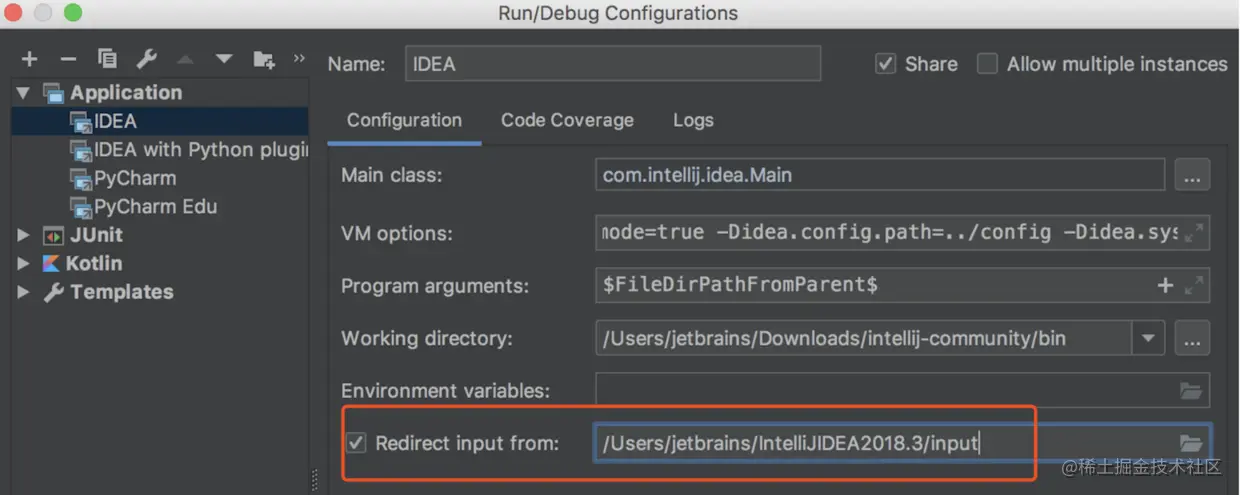Select IDEA configuration in tree

160,121
